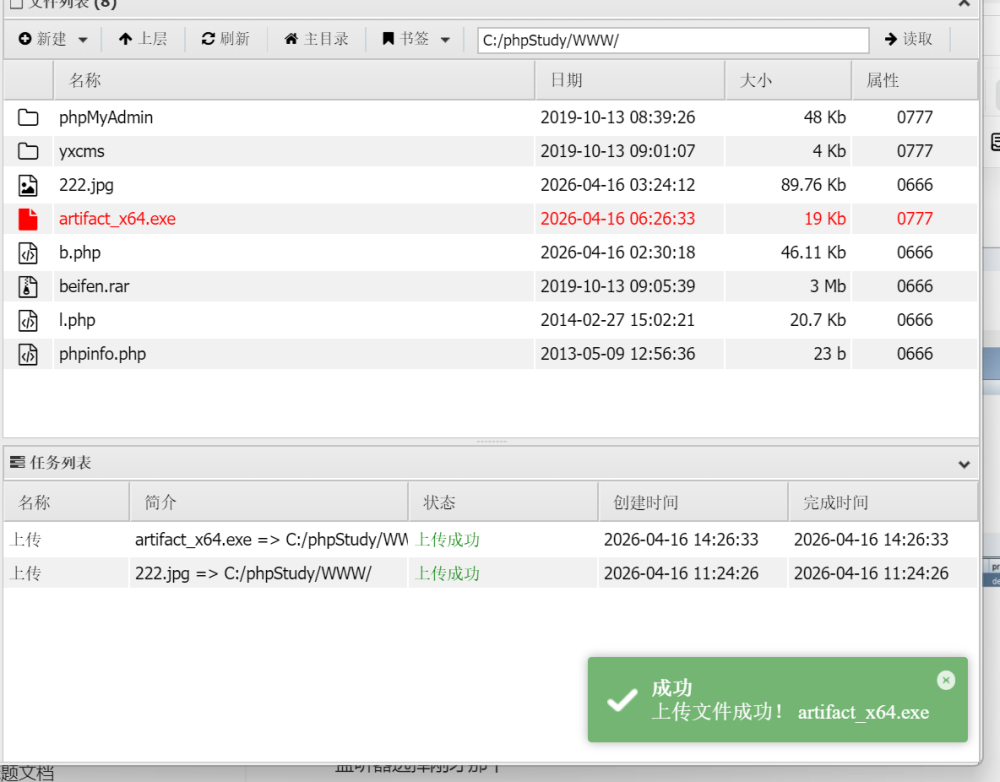The image size is (1000, 782).
Task: Click the path field showing C:/phpStudy/WWW/
Action: click(x=672, y=40)
